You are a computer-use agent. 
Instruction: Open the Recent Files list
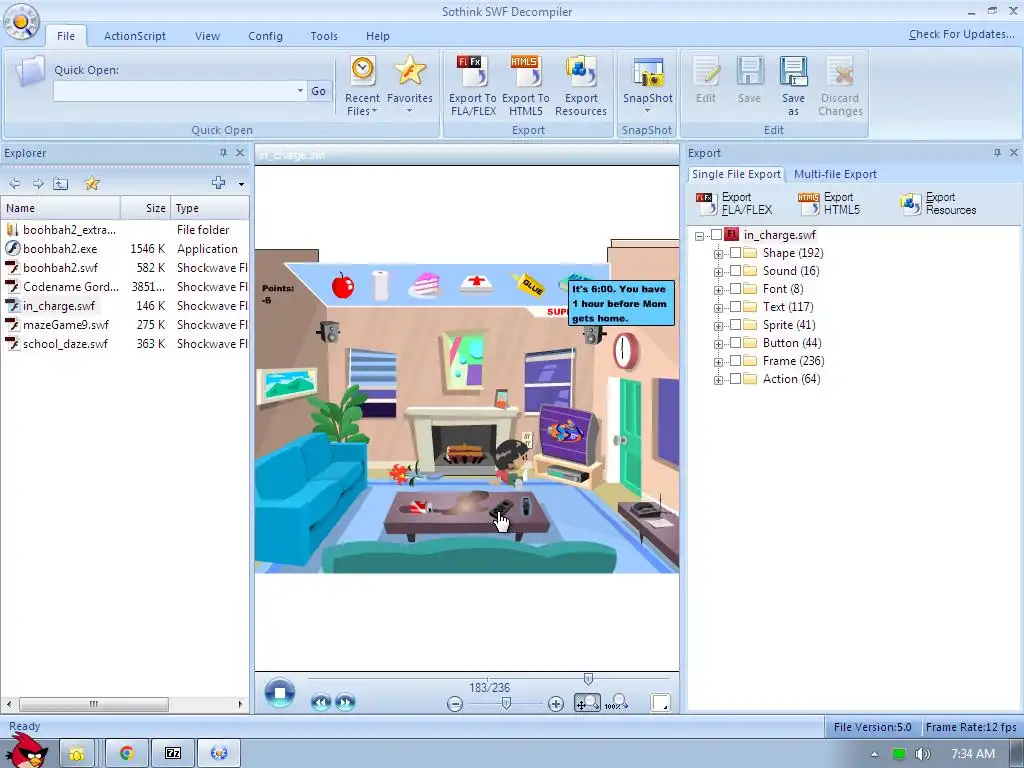(362, 86)
